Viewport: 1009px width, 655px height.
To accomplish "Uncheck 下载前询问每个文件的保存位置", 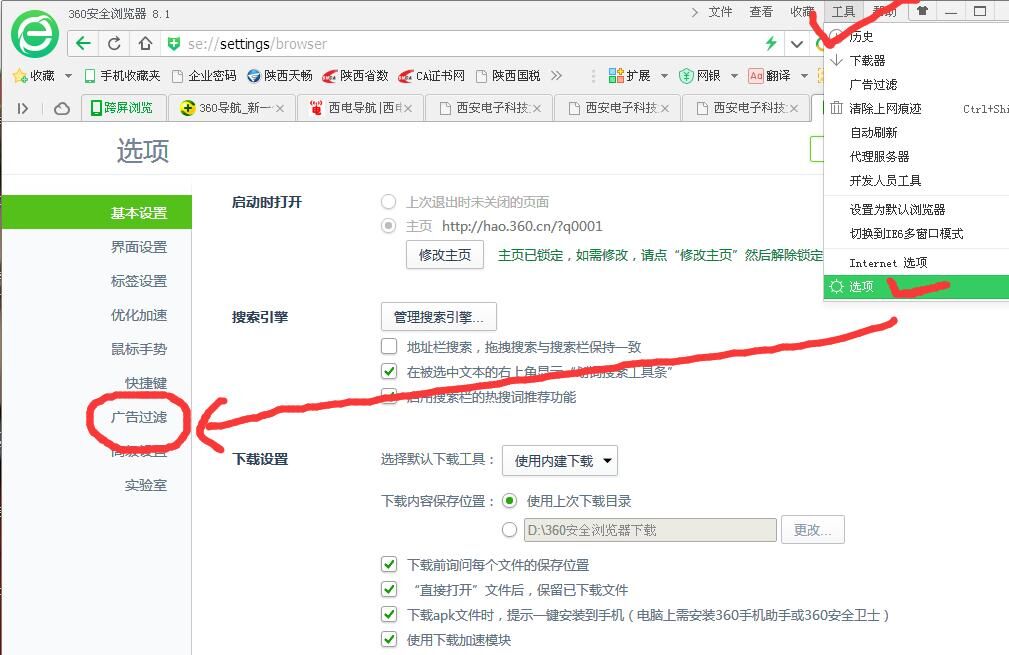I will point(389,565).
